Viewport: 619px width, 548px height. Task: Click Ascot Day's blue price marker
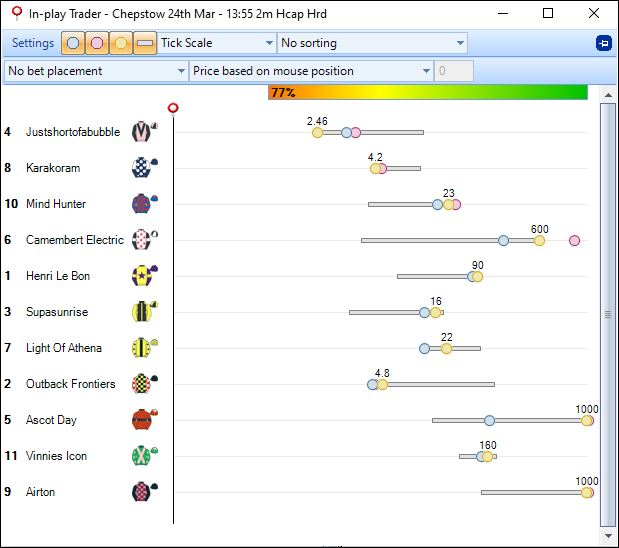click(489, 420)
